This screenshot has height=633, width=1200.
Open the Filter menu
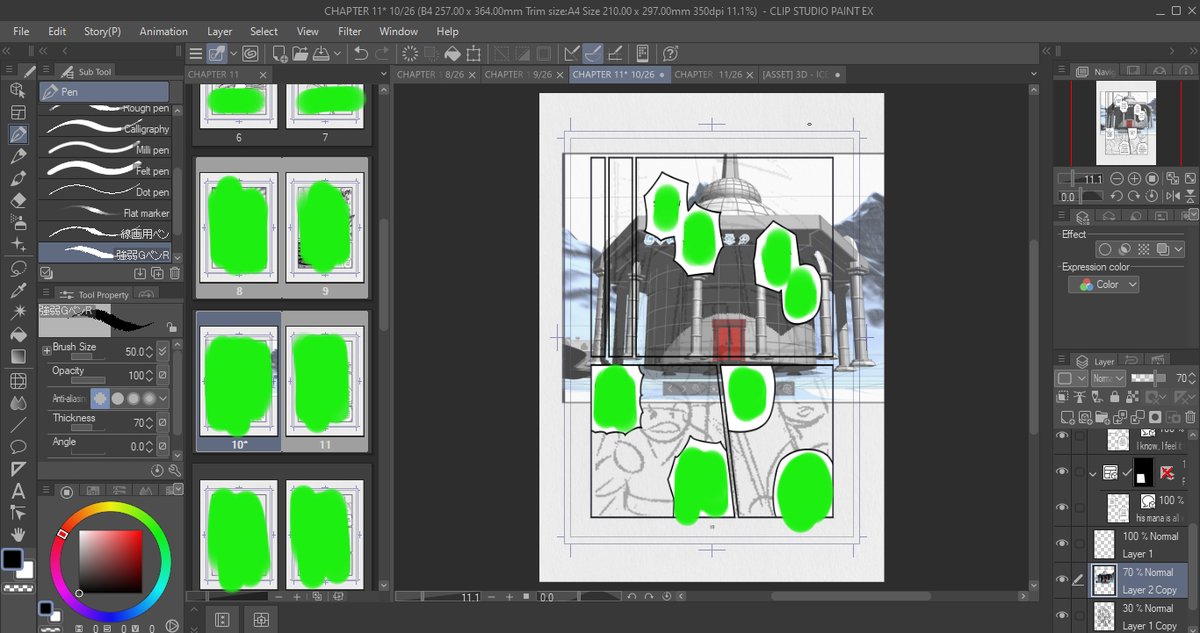351,31
